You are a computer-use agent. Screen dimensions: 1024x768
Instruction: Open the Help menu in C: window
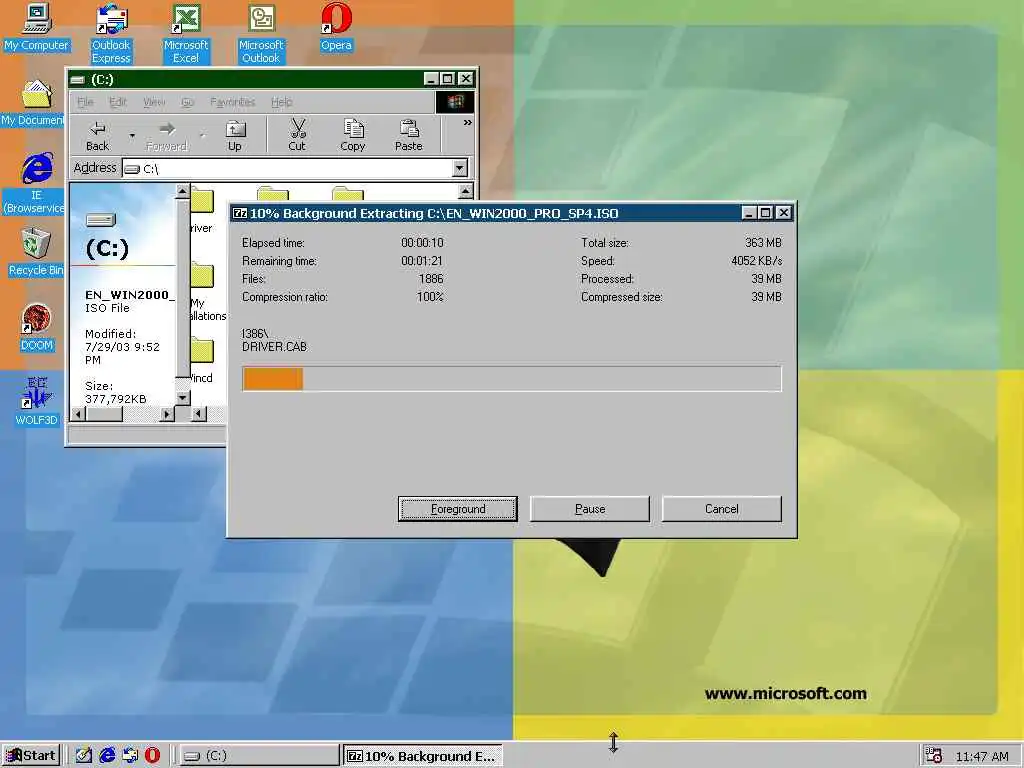click(x=281, y=102)
